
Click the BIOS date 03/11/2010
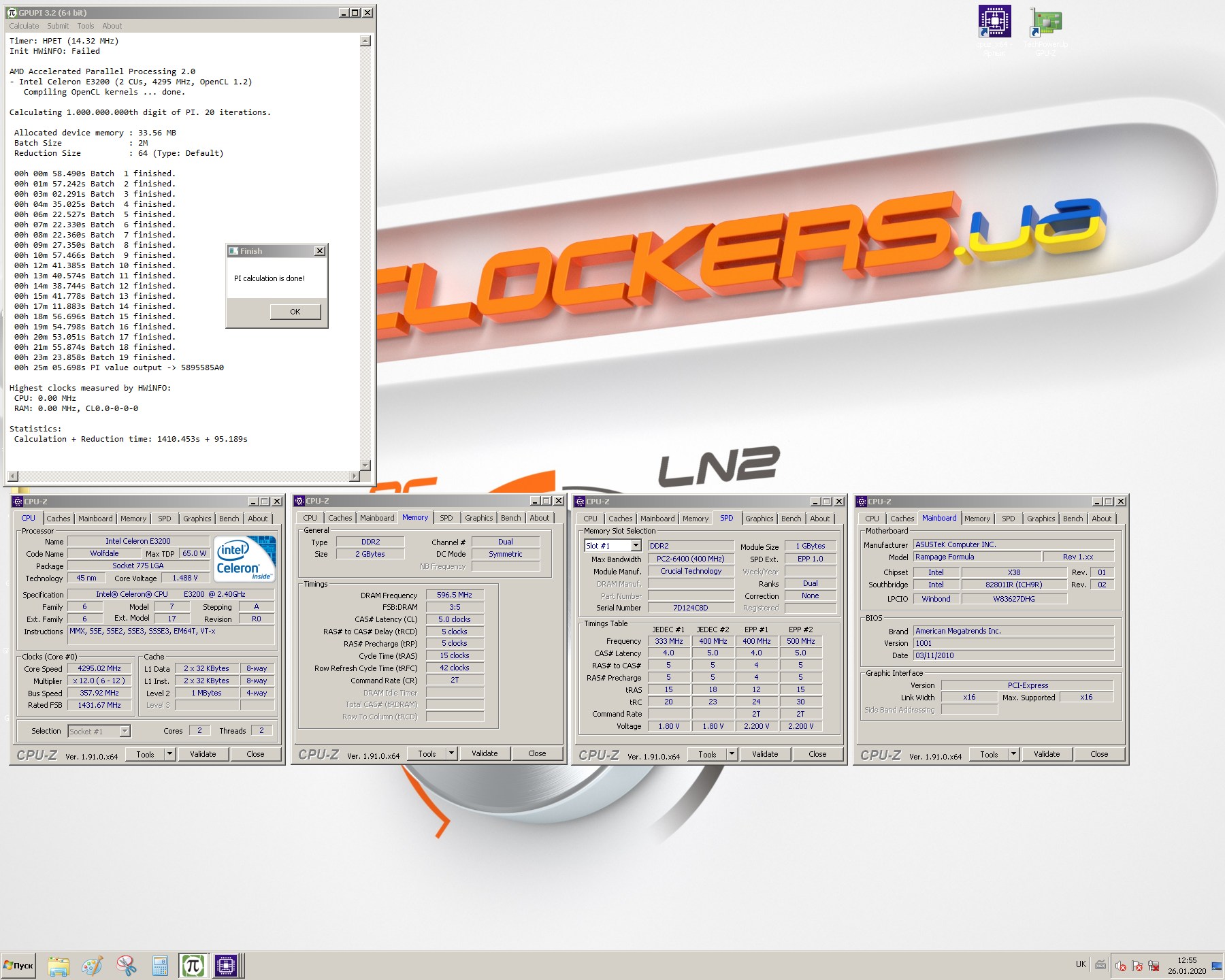(x=1013, y=655)
